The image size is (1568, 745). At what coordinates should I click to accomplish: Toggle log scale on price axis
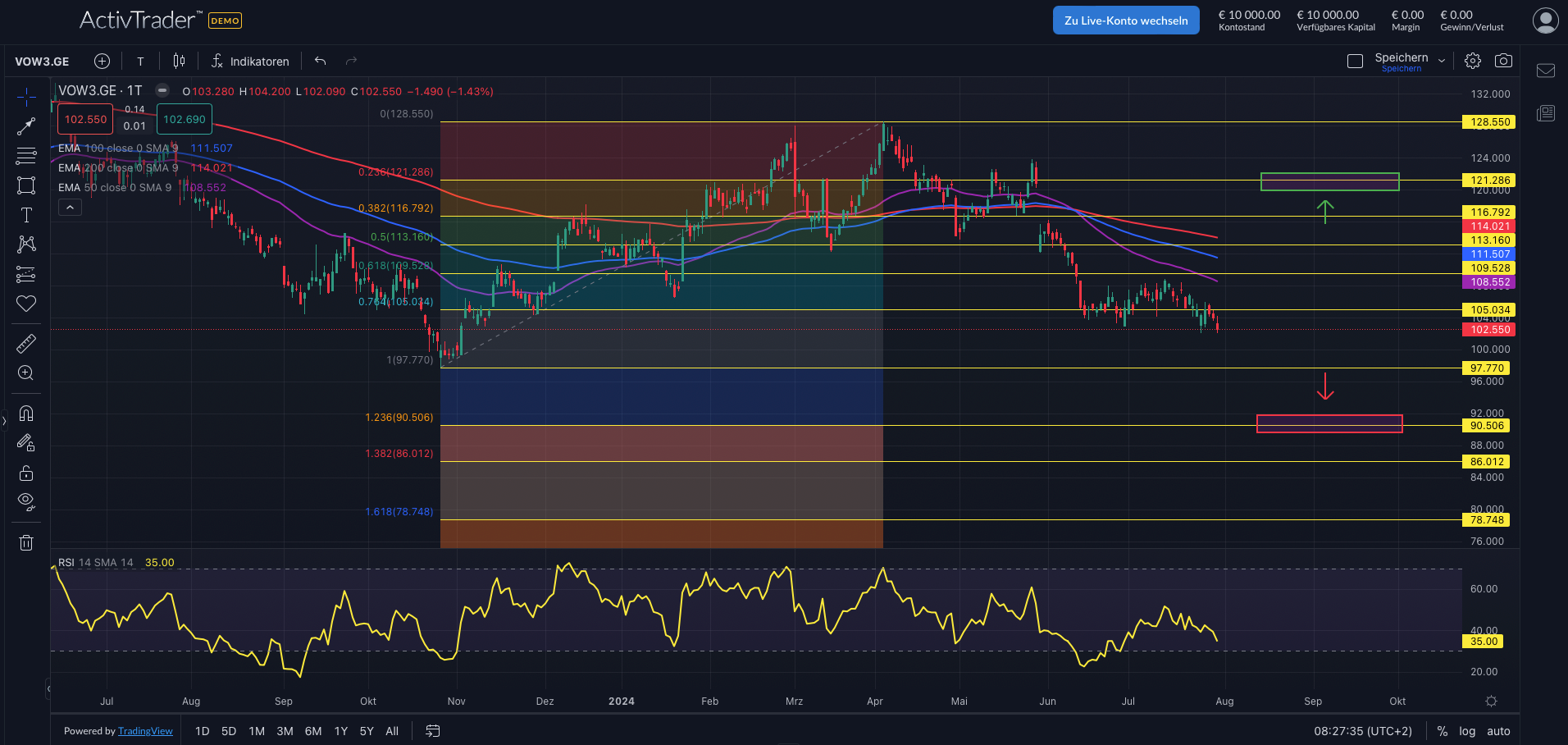coord(1467,731)
